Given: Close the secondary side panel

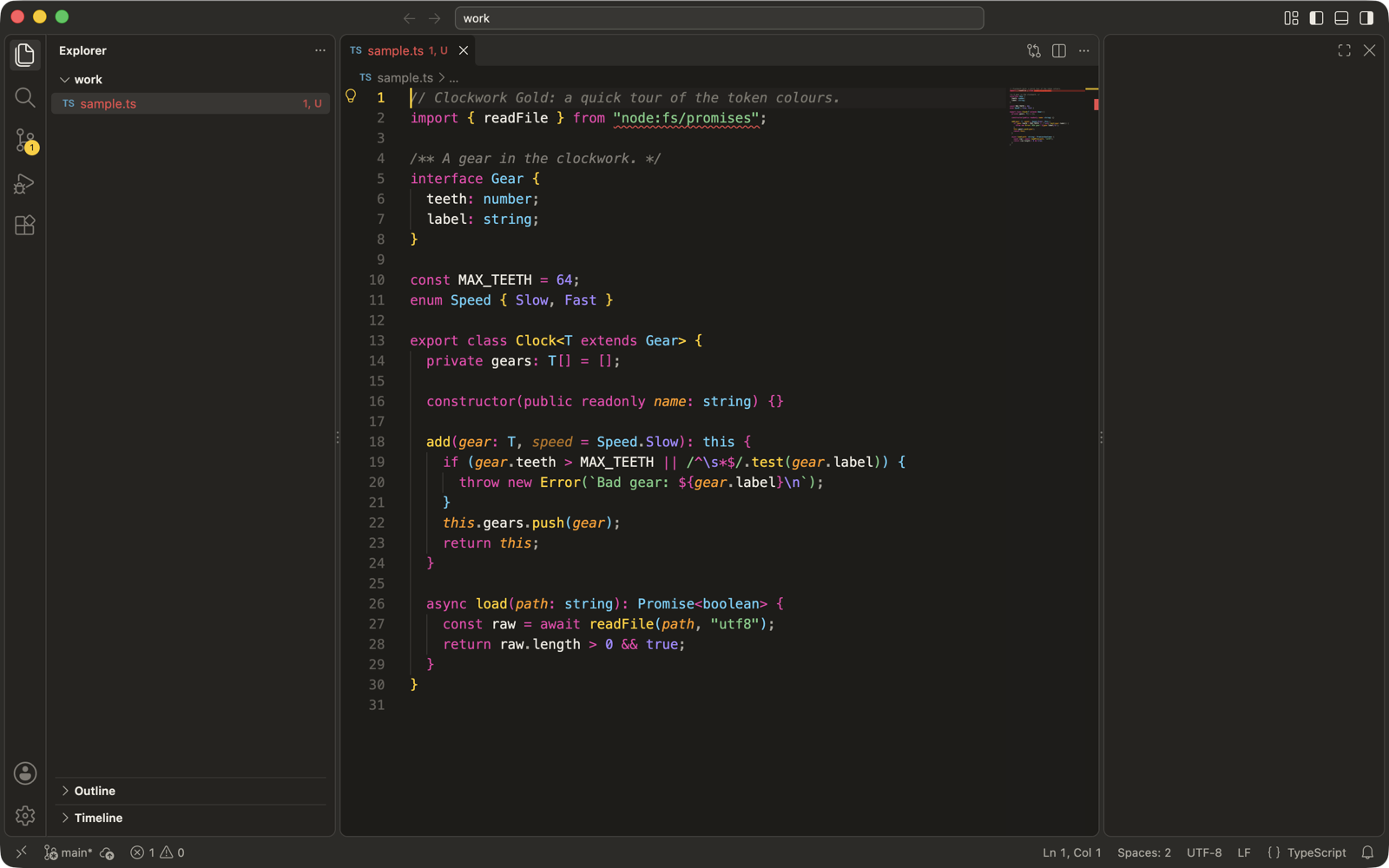Looking at the screenshot, I should tap(1369, 50).
